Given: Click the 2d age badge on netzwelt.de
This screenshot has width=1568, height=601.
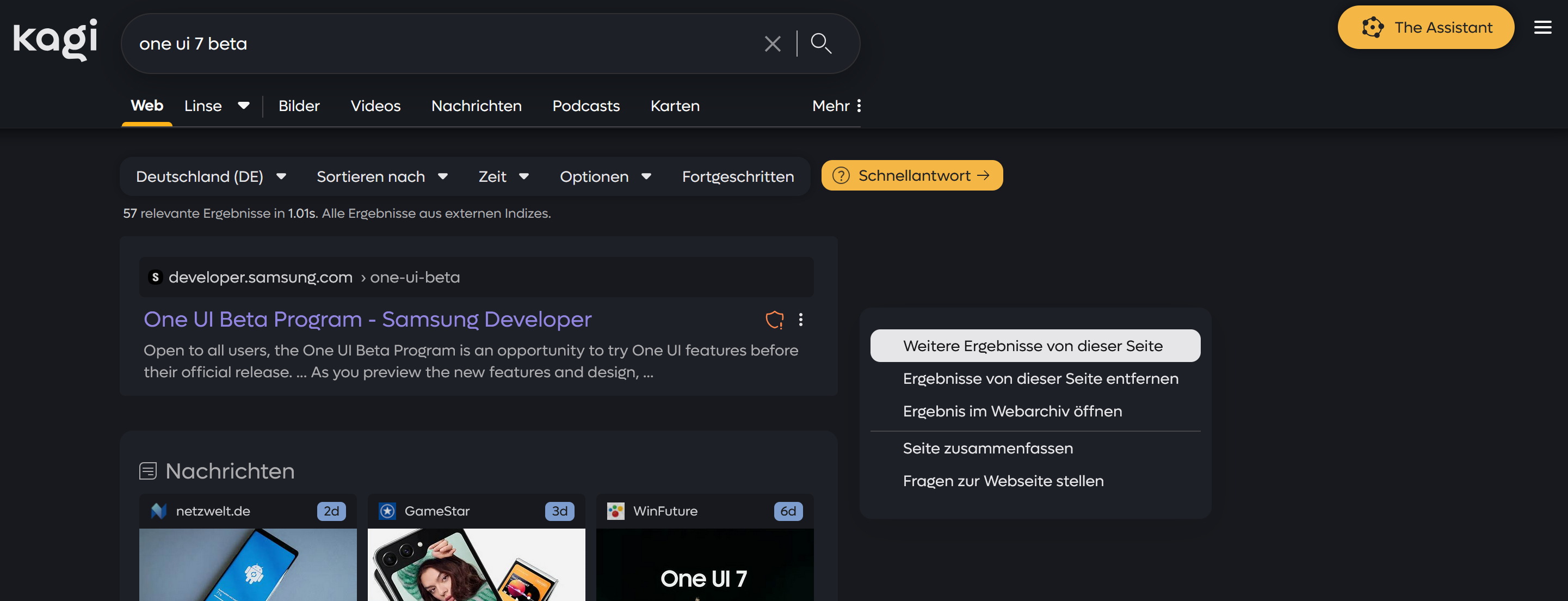Looking at the screenshot, I should pyautogui.click(x=331, y=511).
